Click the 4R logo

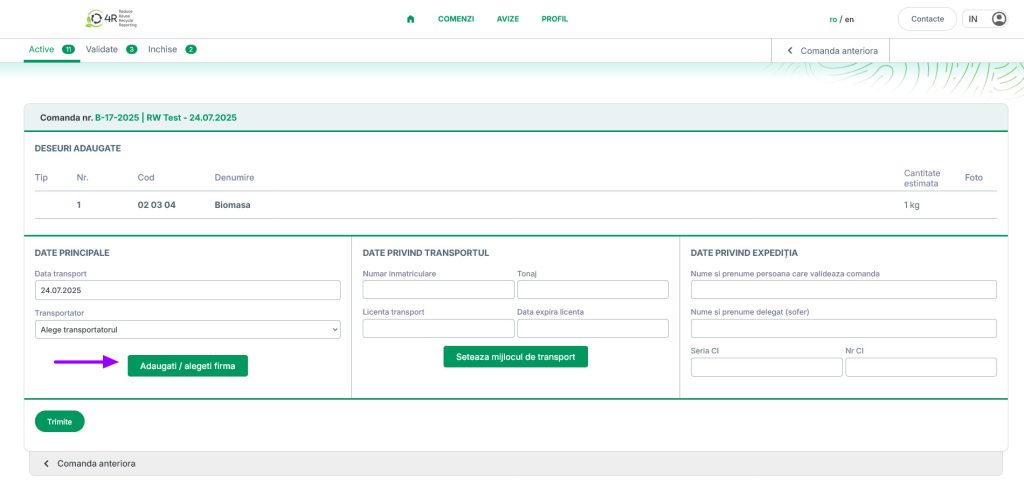(111, 19)
